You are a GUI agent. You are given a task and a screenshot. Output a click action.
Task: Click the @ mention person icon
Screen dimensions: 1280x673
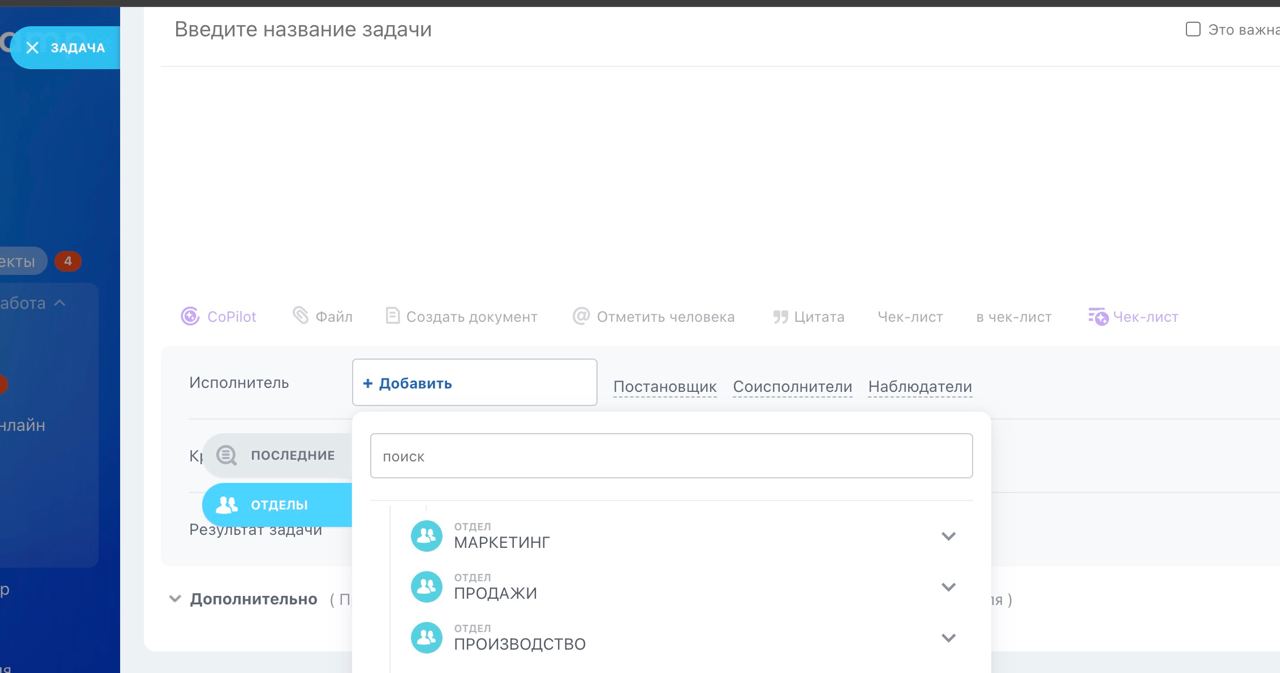click(x=581, y=316)
